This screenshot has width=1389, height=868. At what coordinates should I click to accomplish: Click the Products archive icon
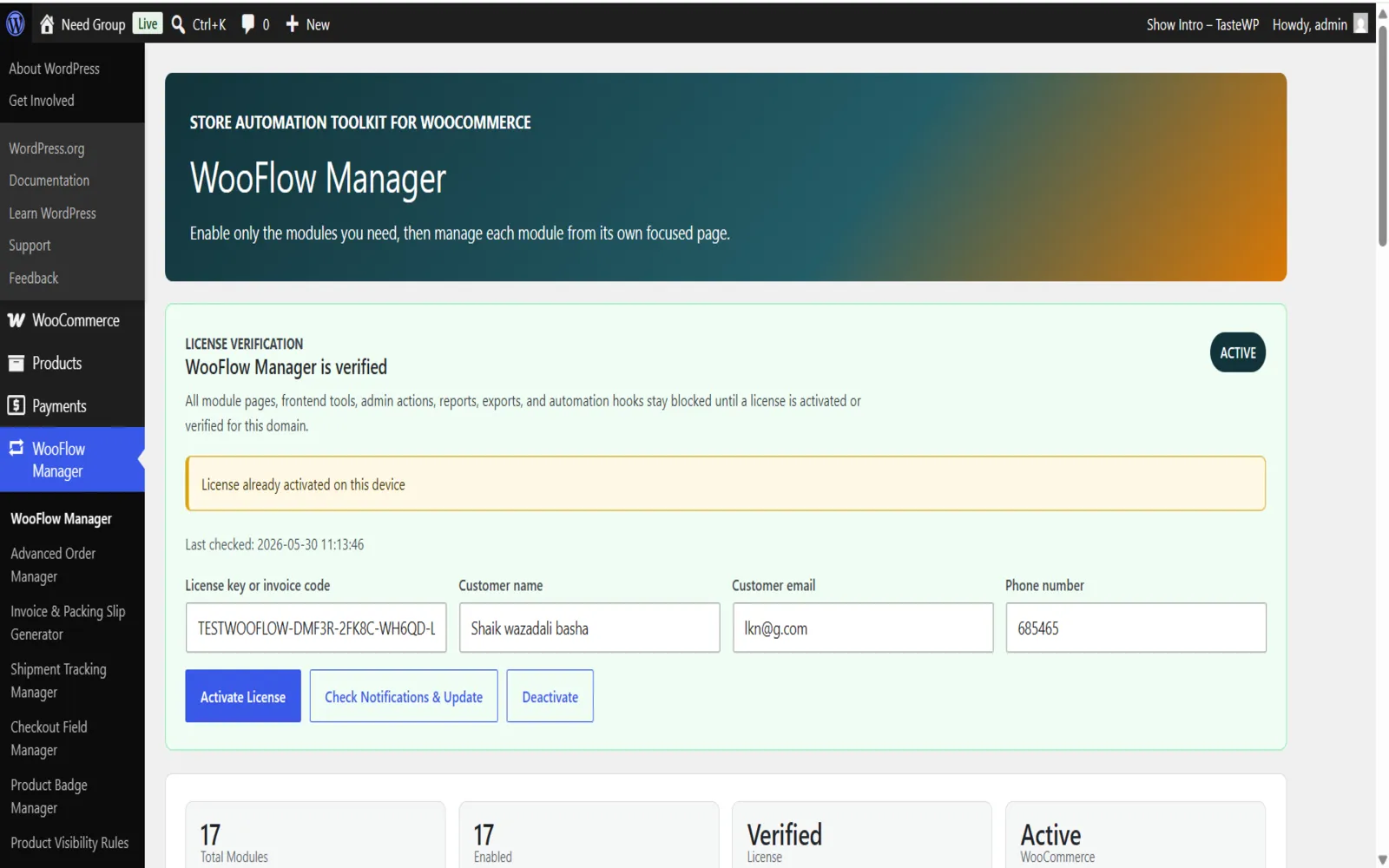[x=16, y=364]
